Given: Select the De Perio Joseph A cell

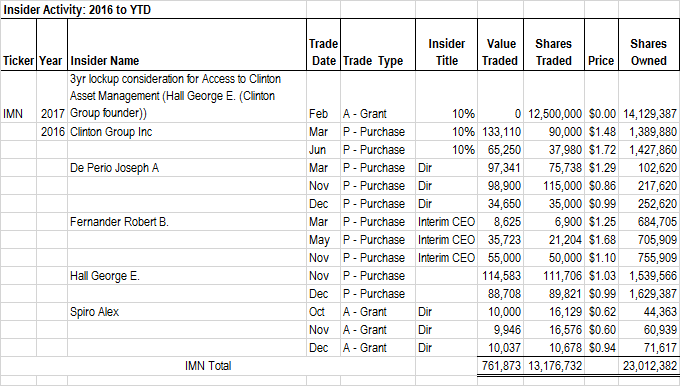Looking at the screenshot, I should pos(187,168).
